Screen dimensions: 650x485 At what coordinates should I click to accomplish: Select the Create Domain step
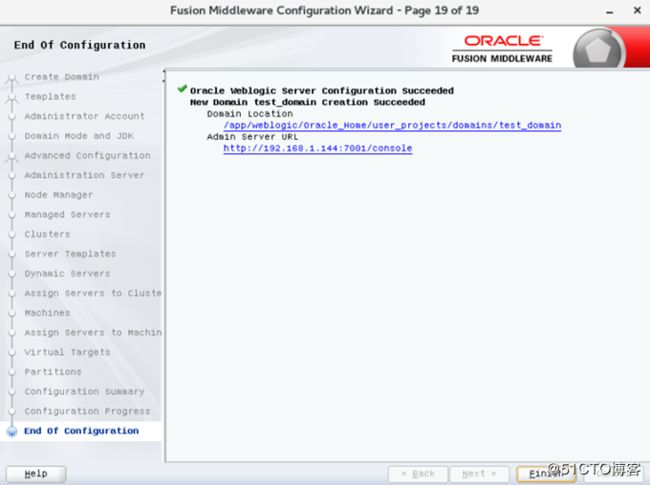tap(61, 77)
